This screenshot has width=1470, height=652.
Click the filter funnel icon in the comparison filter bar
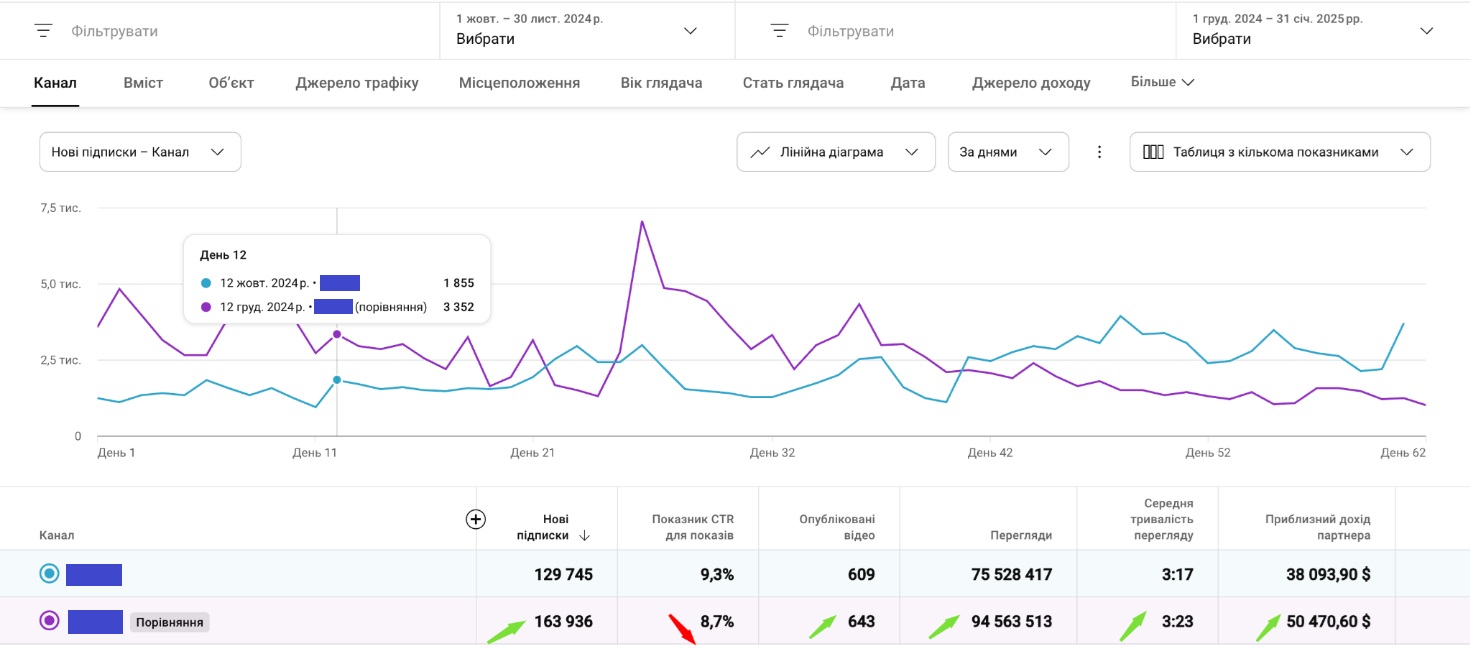pos(778,30)
